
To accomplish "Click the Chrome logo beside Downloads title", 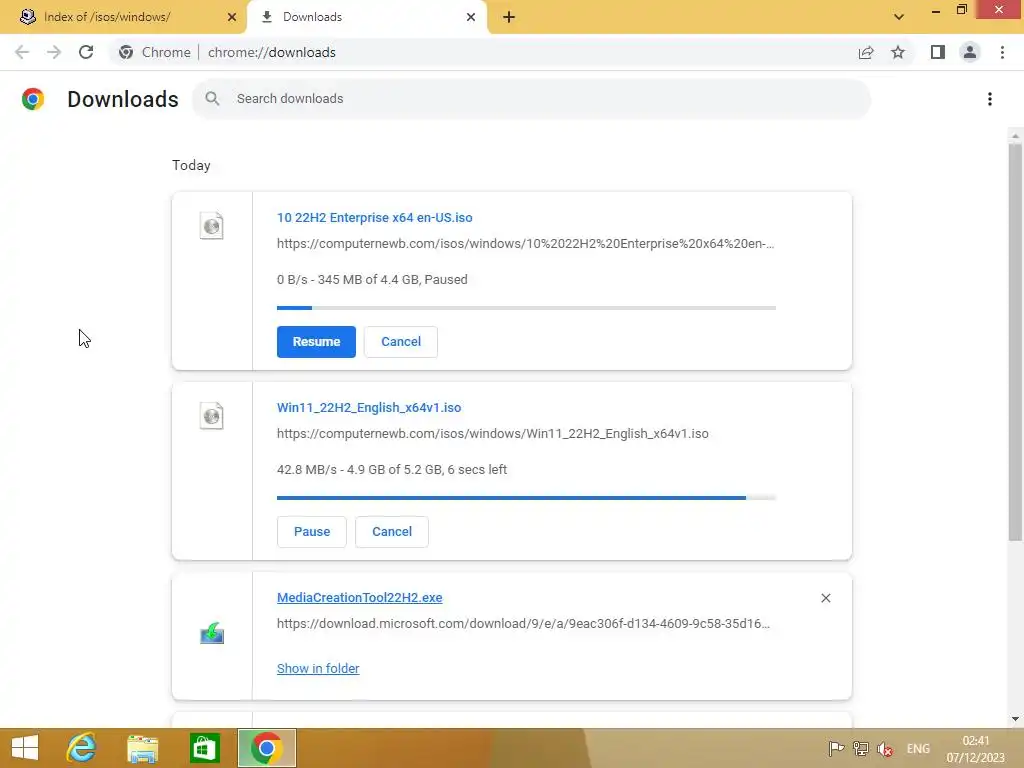I will click(33, 99).
